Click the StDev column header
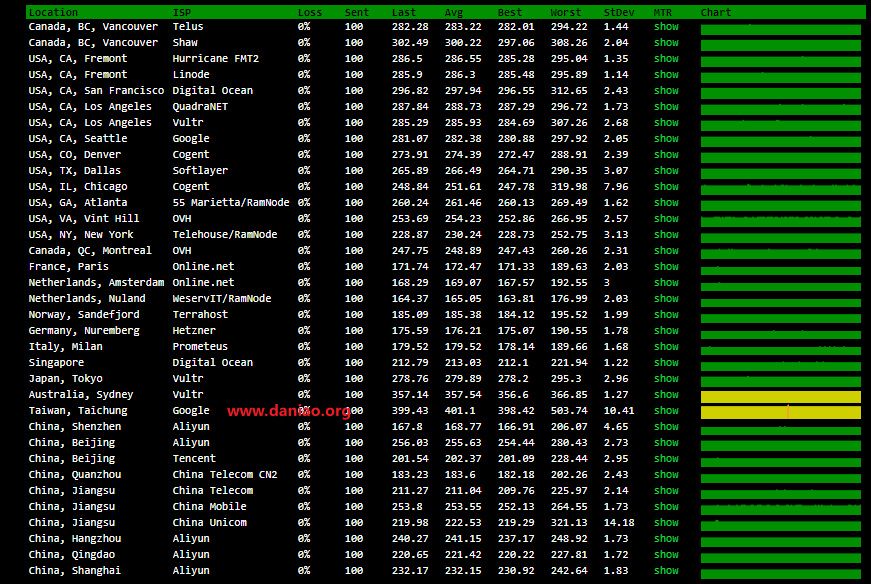The image size is (871, 584). tap(619, 12)
